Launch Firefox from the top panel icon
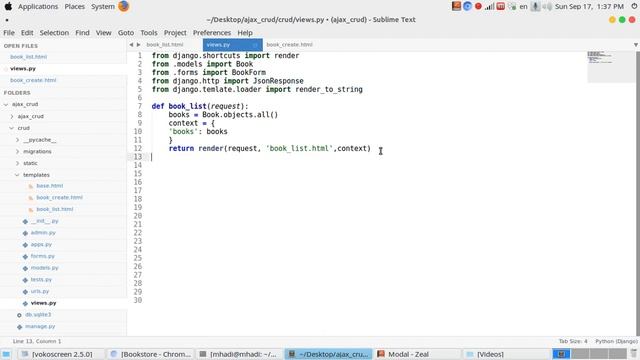This screenshot has width=640, height=360. point(123,6)
